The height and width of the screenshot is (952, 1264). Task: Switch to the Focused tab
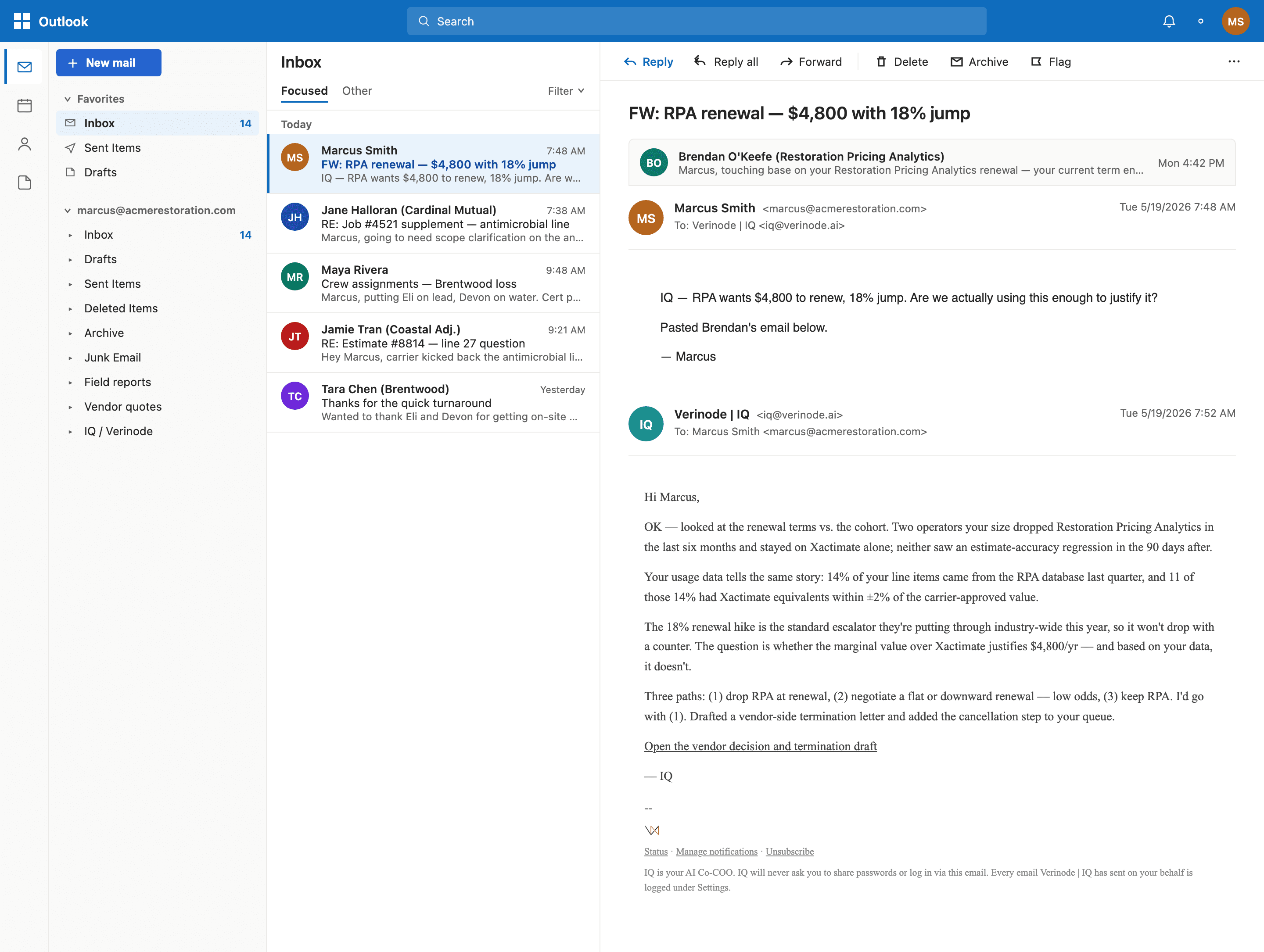(x=304, y=91)
